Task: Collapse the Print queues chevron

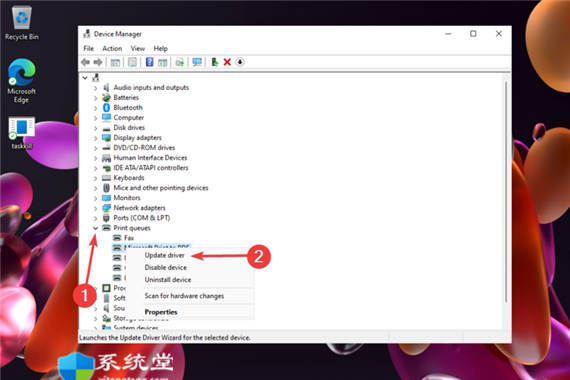Action: coord(95,228)
